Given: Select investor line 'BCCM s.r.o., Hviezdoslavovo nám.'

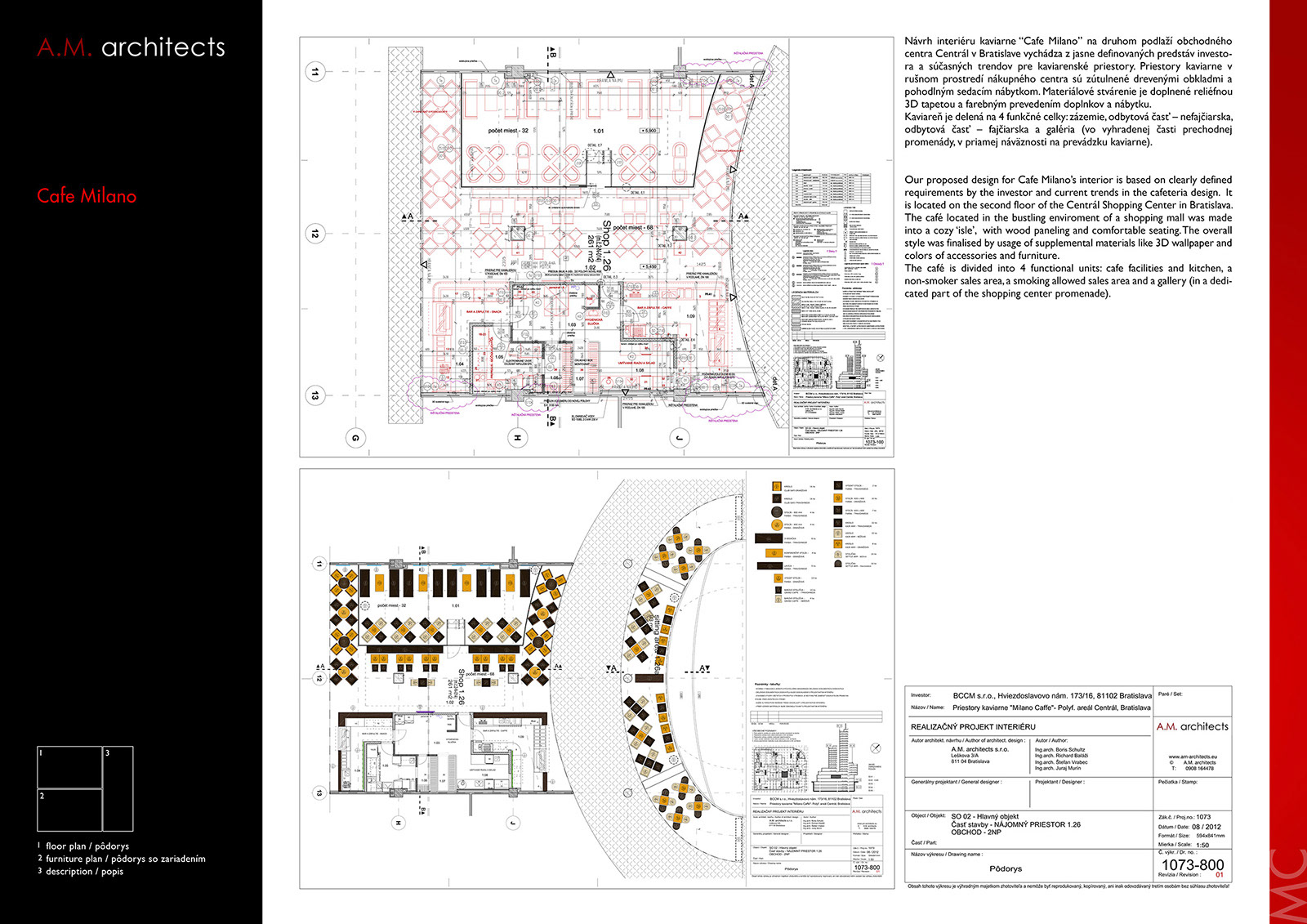Looking at the screenshot, I should point(1052,696).
